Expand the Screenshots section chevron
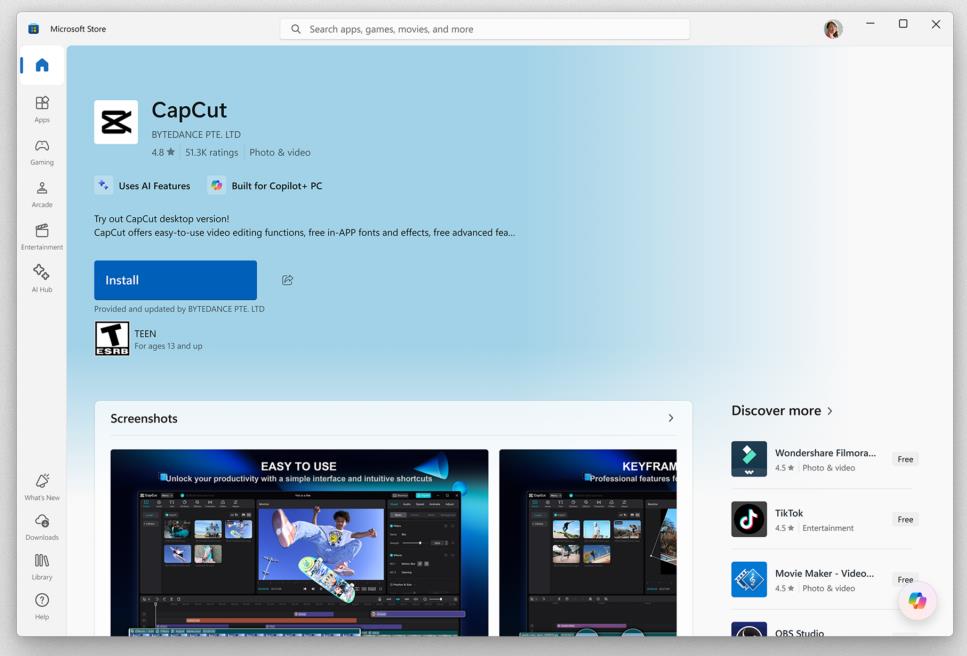Screen dimensions: 967x656 (670, 418)
